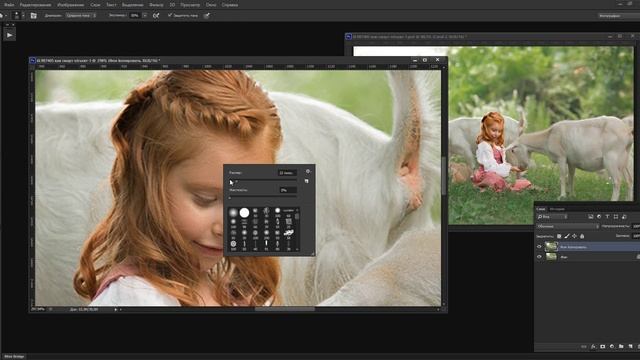The width and height of the screenshot is (640, 360).
Task: Open the blend mode dropdown in Layers
Action: pos(567,226)
